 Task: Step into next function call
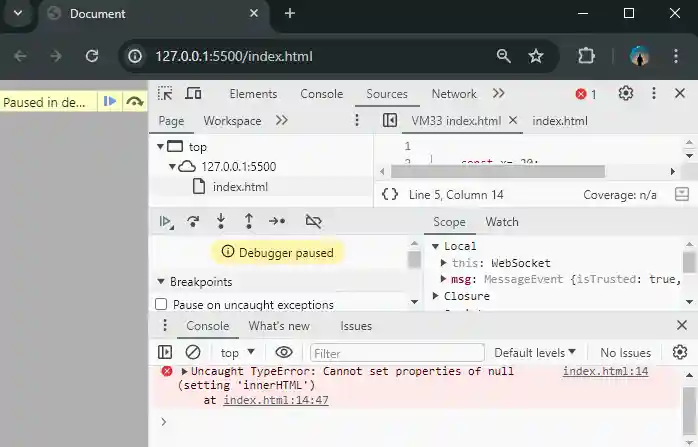221,221
